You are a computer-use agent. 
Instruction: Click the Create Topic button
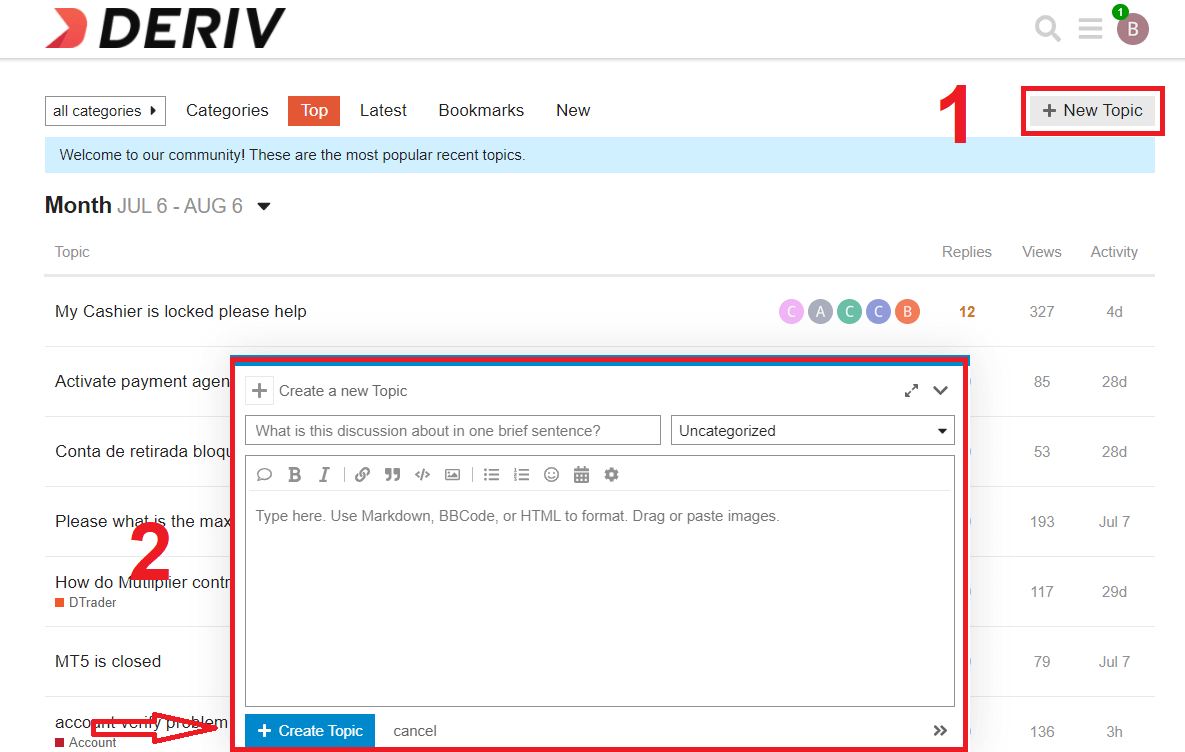point(309,730)
